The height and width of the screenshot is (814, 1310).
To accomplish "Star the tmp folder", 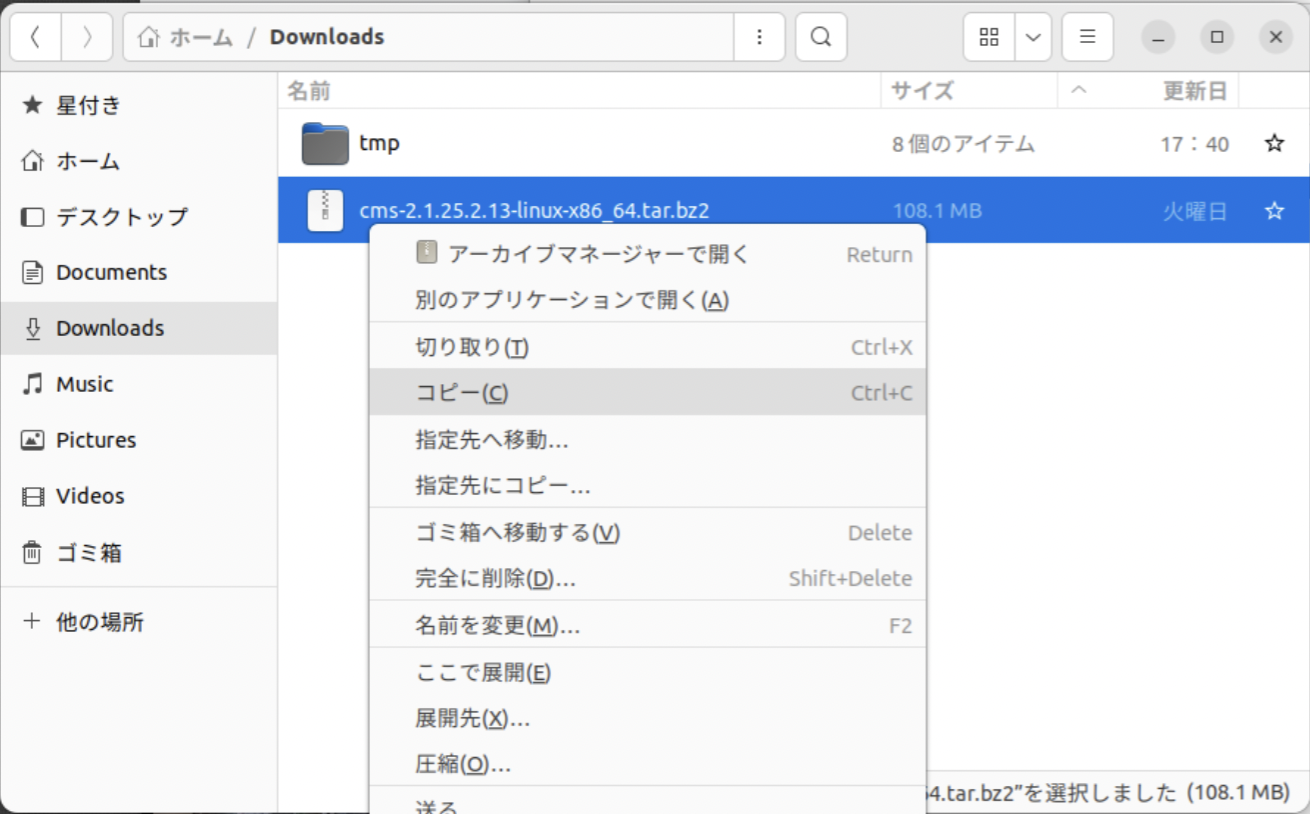I will pyautogui.click(x=1274, y=144).
